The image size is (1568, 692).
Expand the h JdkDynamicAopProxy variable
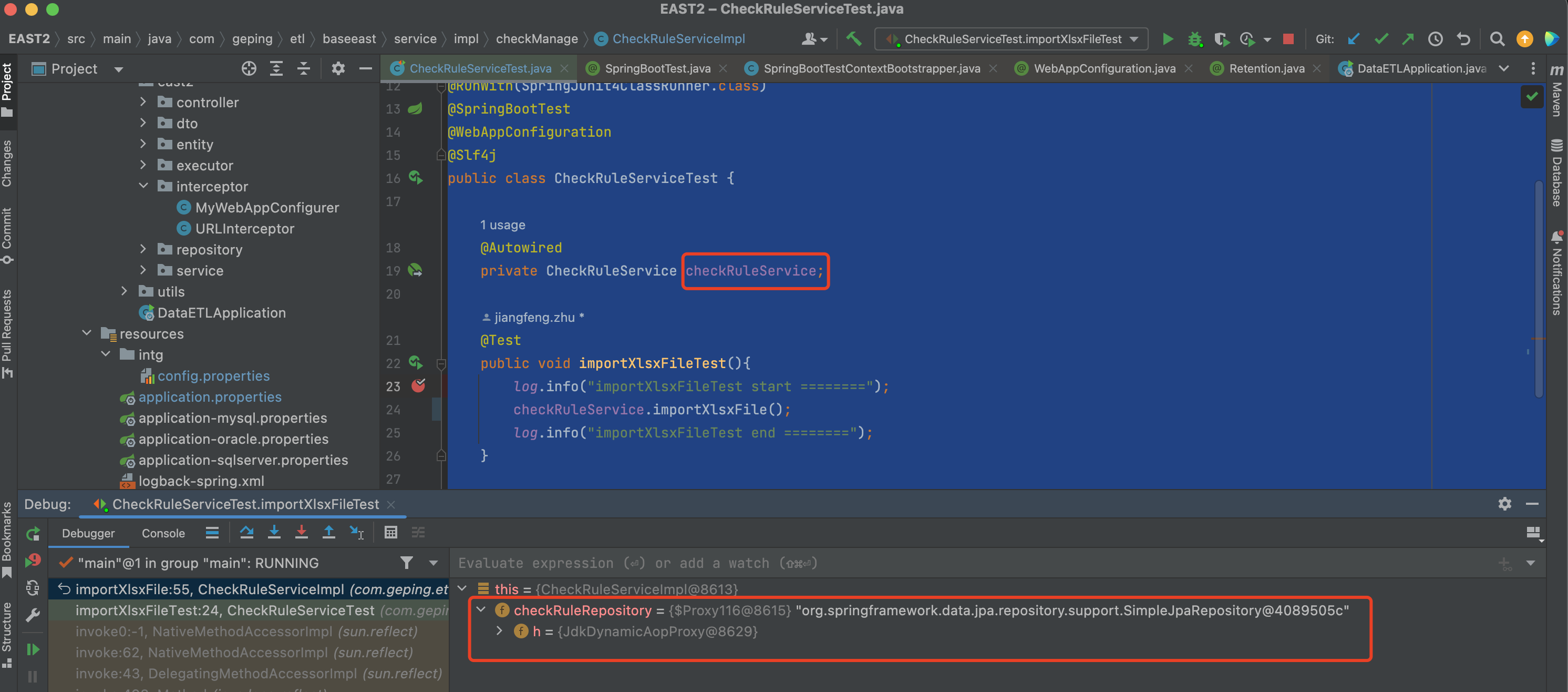[500, 631]
